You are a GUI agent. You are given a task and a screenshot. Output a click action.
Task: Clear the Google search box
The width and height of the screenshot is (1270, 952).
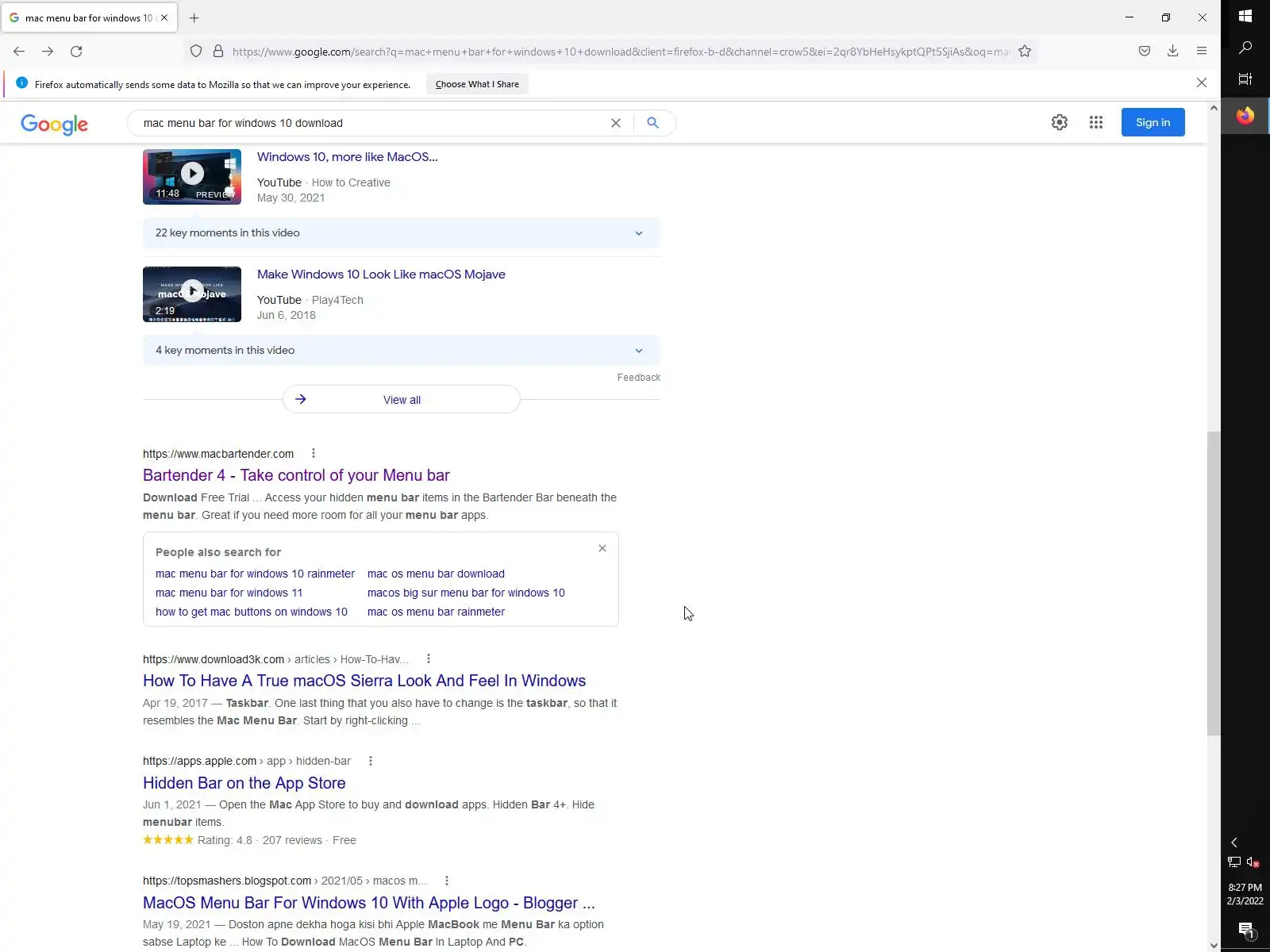coord(615,123)
